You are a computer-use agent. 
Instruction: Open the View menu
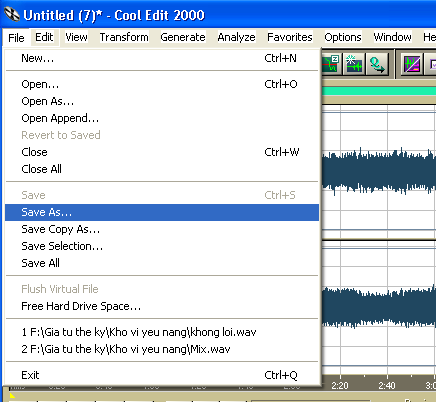click(76, 37)
